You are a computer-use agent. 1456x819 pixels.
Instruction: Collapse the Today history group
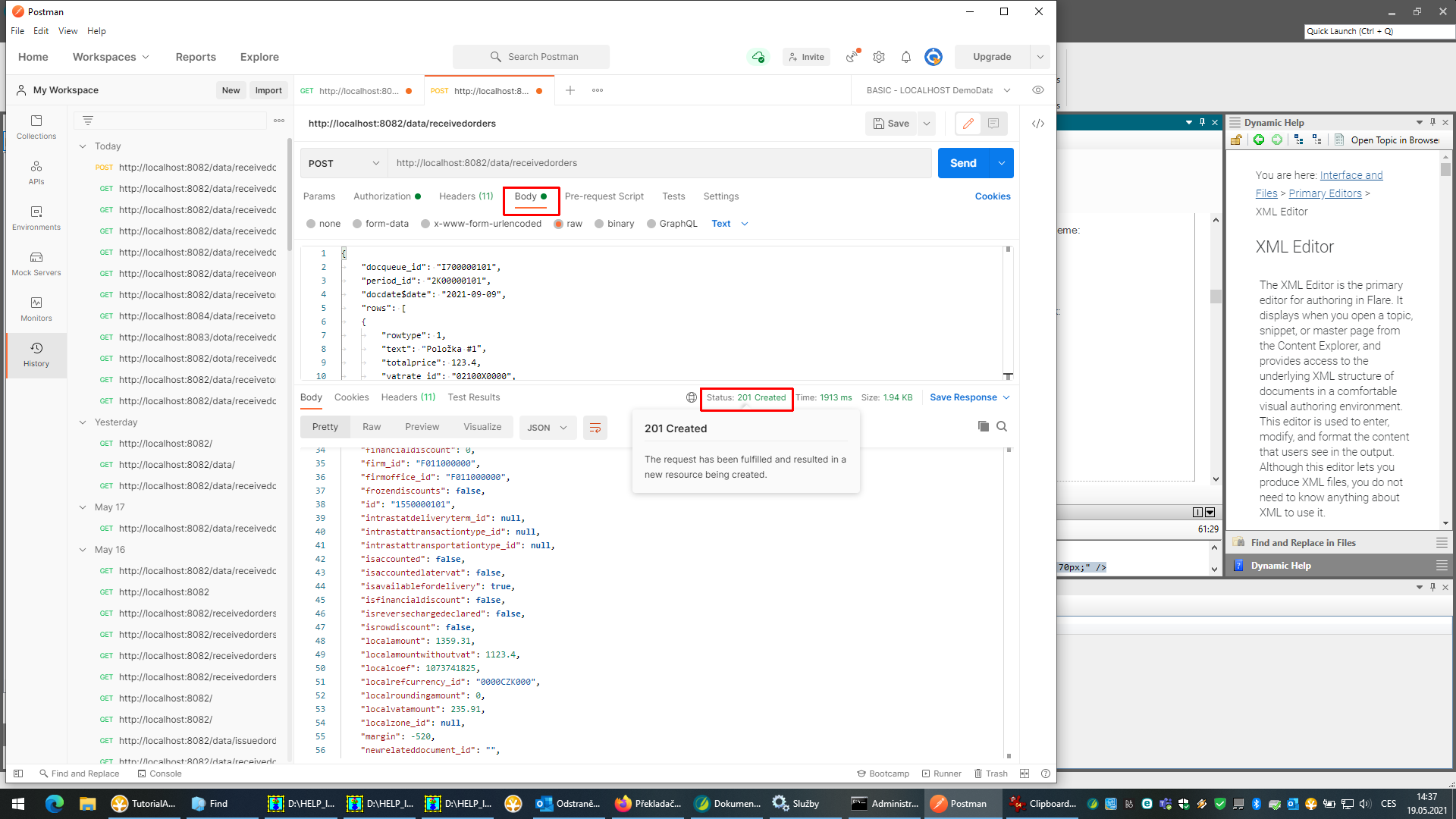(x=83, y=146)
